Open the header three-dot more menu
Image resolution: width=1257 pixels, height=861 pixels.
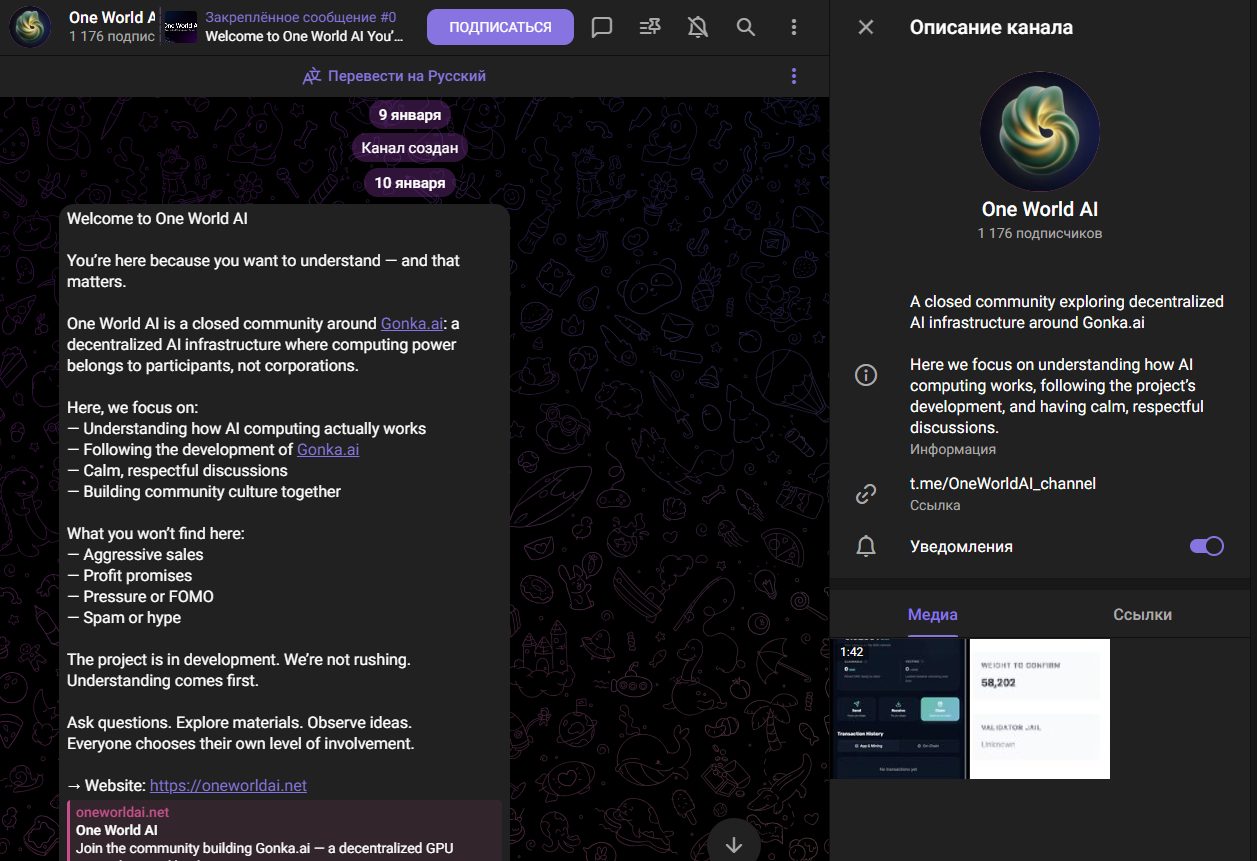click(x=794, y=28)
